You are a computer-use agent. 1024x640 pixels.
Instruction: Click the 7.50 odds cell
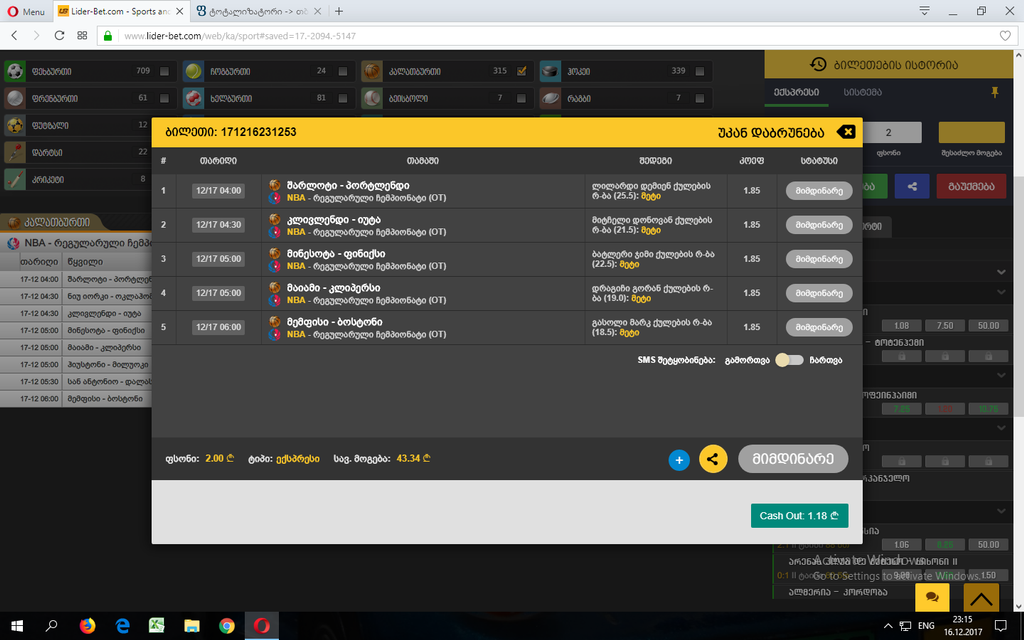click(x=944, y=325)
